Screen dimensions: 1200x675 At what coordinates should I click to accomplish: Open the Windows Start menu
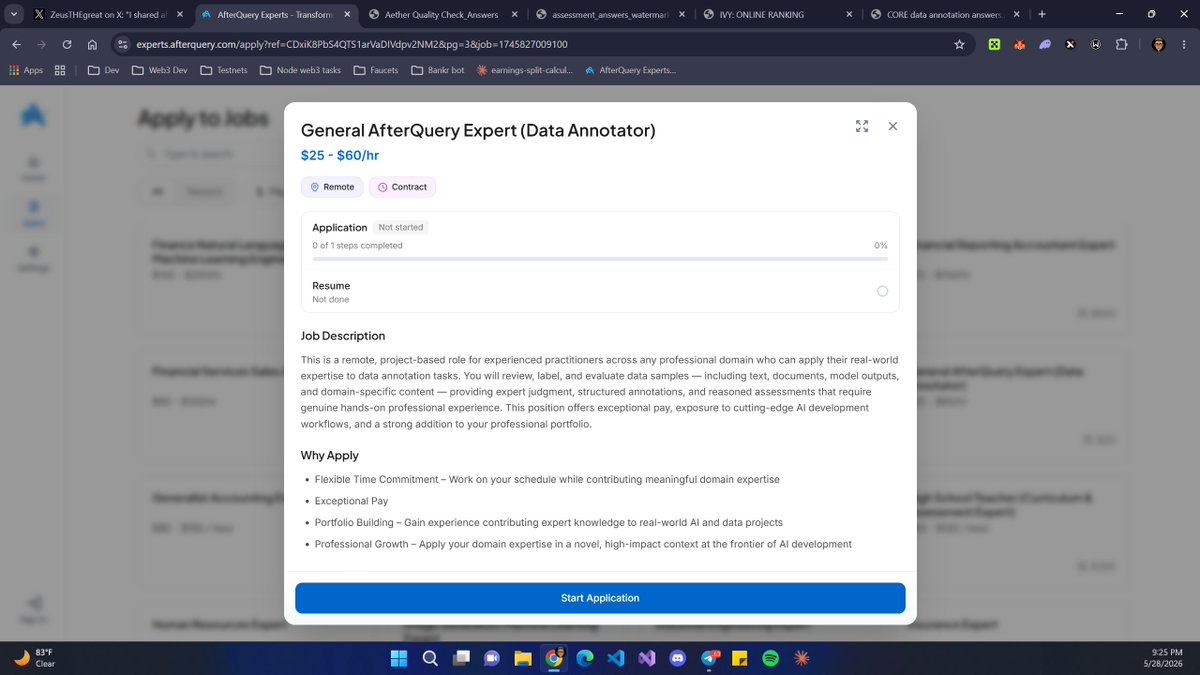(398, 658)
